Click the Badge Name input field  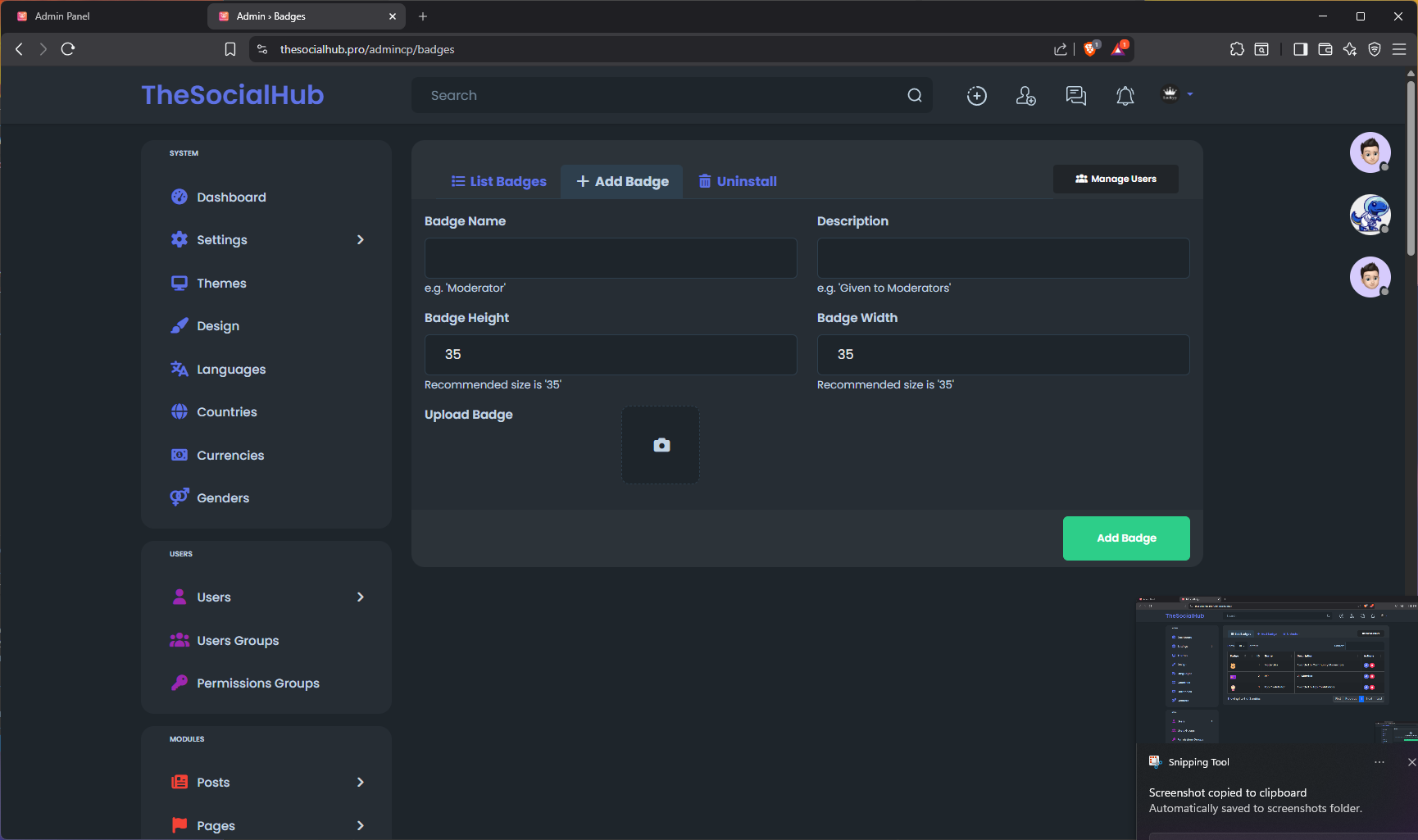[x=610, y=258]
